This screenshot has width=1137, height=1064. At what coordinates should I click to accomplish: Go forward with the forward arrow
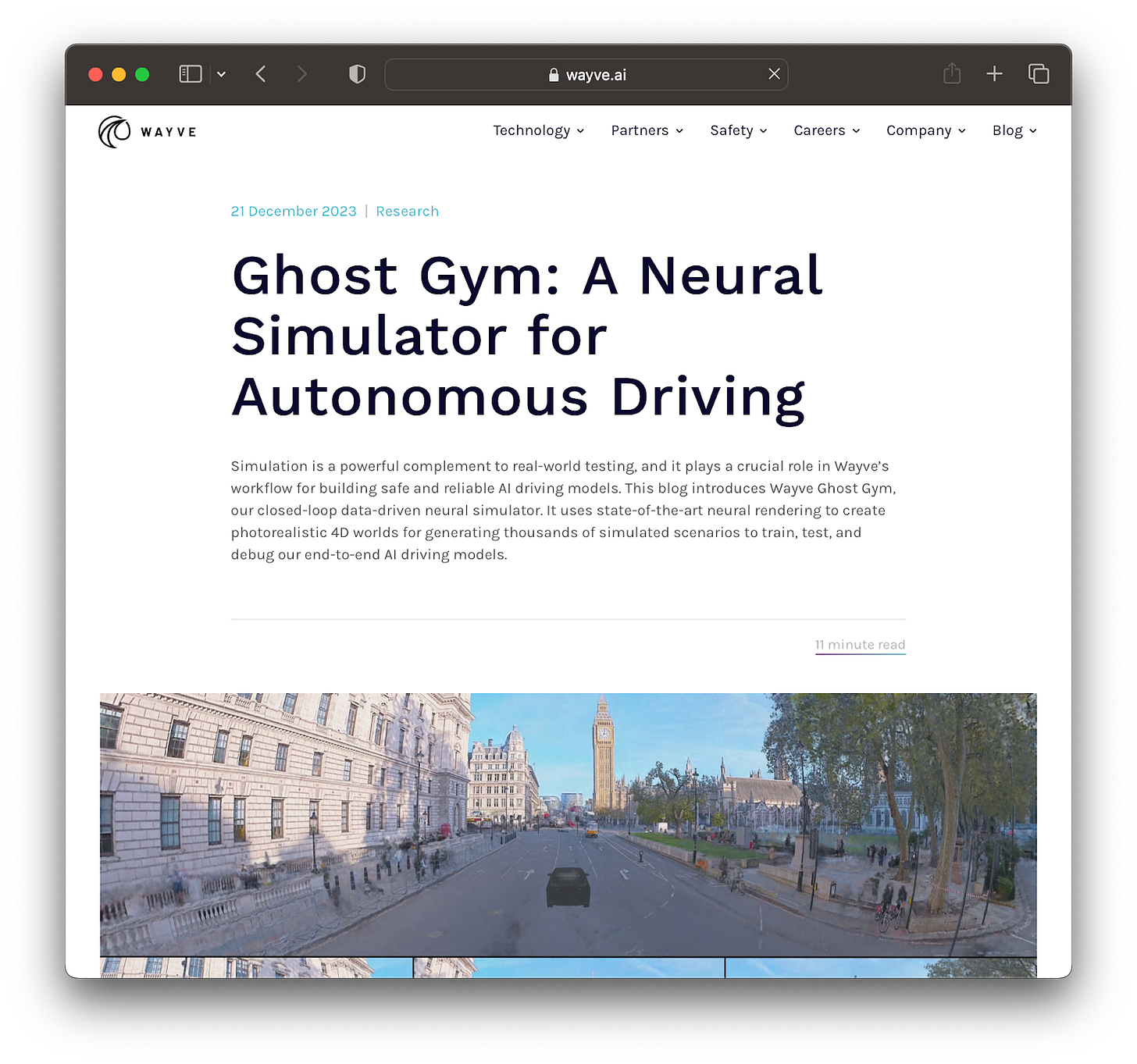(x=302, y=74)
